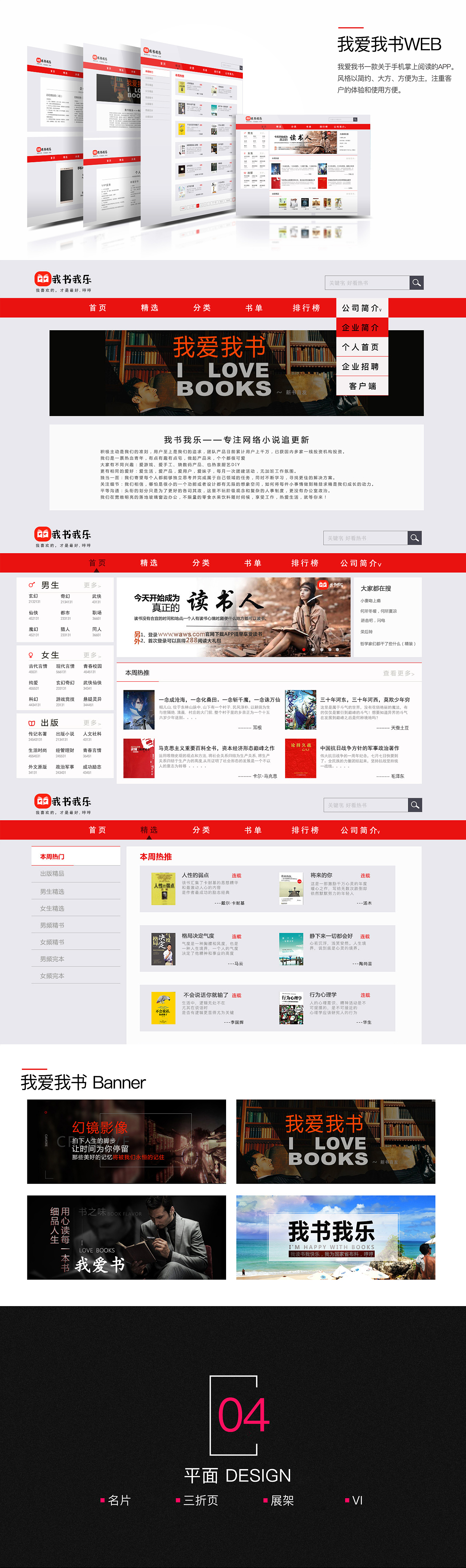466x1568 pixels.
Task: Click 行为心理学 book cover thumbnail
Action: 291,1008
